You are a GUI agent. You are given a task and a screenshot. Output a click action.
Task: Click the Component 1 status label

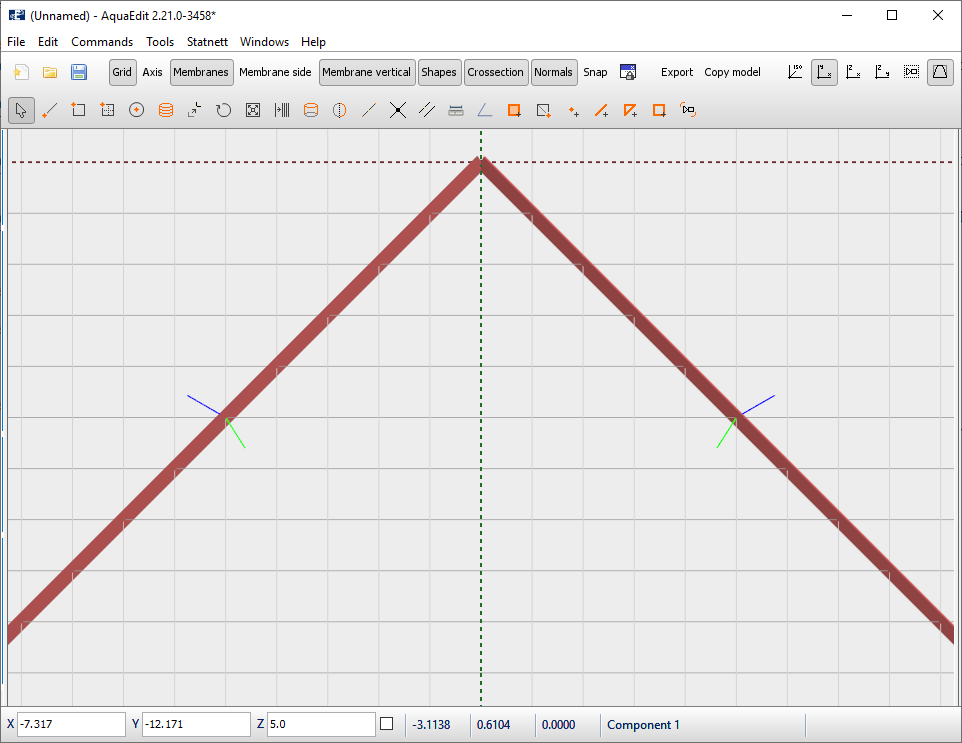644,725
